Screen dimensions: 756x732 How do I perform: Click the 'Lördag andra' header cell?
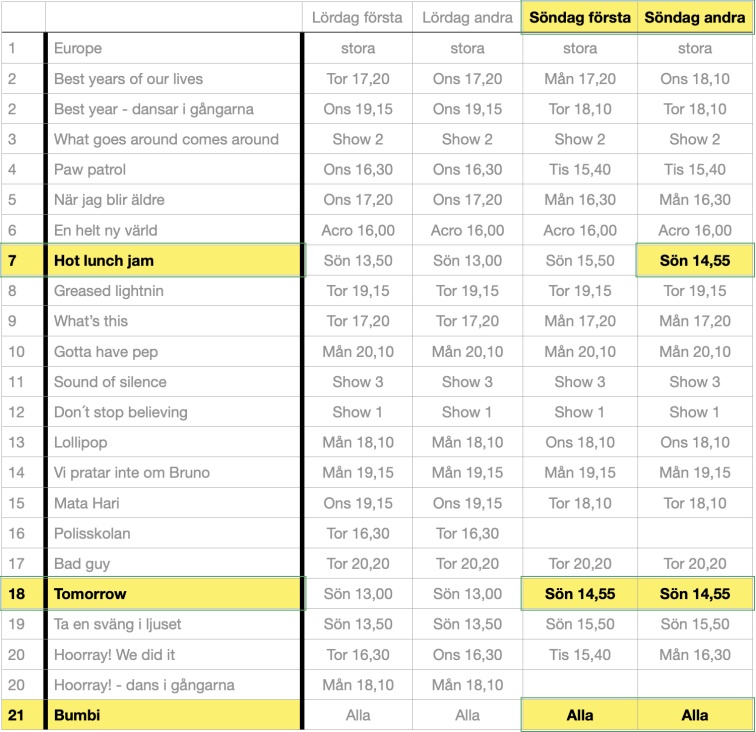coord(467,18)
